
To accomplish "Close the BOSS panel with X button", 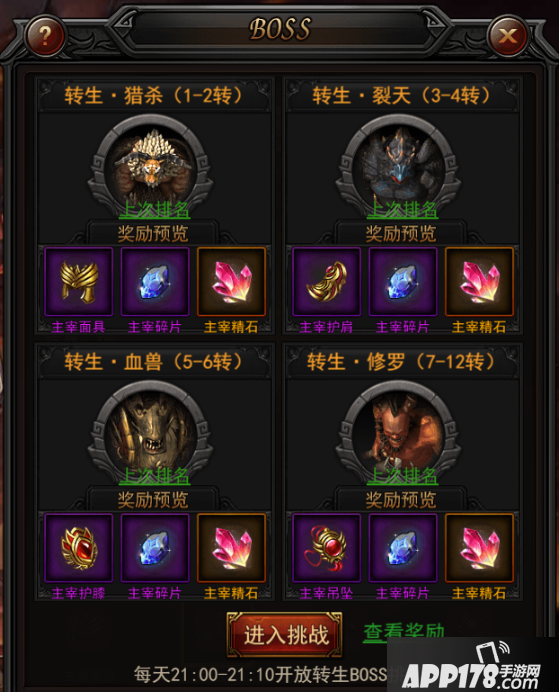I will tap(507, 35).
